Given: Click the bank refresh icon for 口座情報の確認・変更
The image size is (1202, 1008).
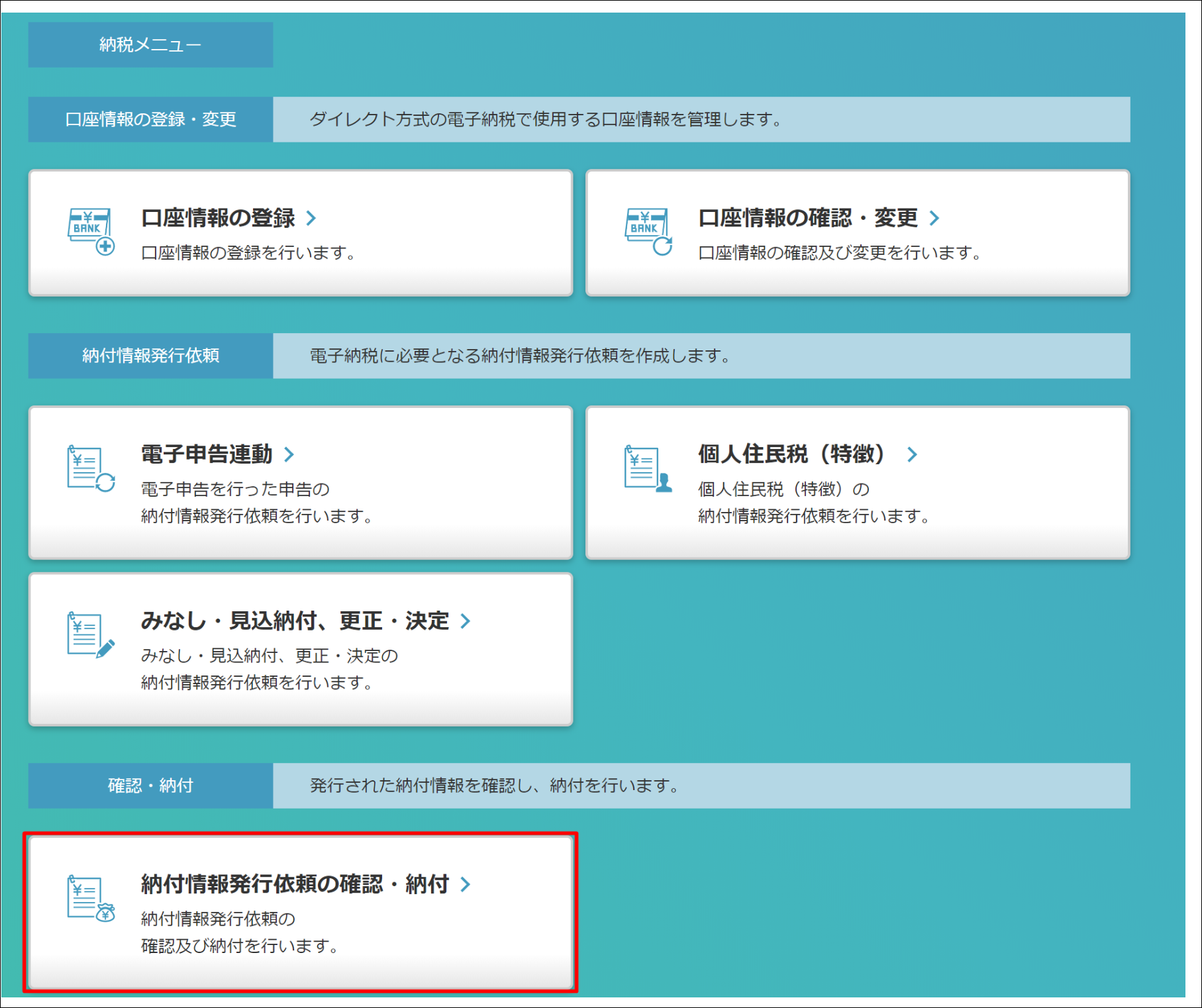Looking at the screenshot, I should pyautogui.click(x=648, y=231).
